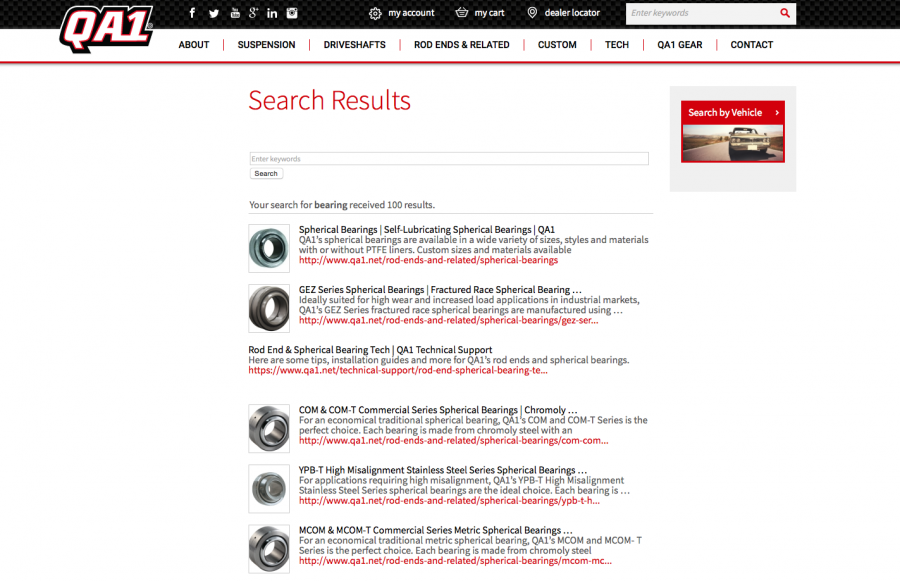Follow the URL ending in mcom-mc...
Screen dimensions: 900x581
tap(455, 561)
